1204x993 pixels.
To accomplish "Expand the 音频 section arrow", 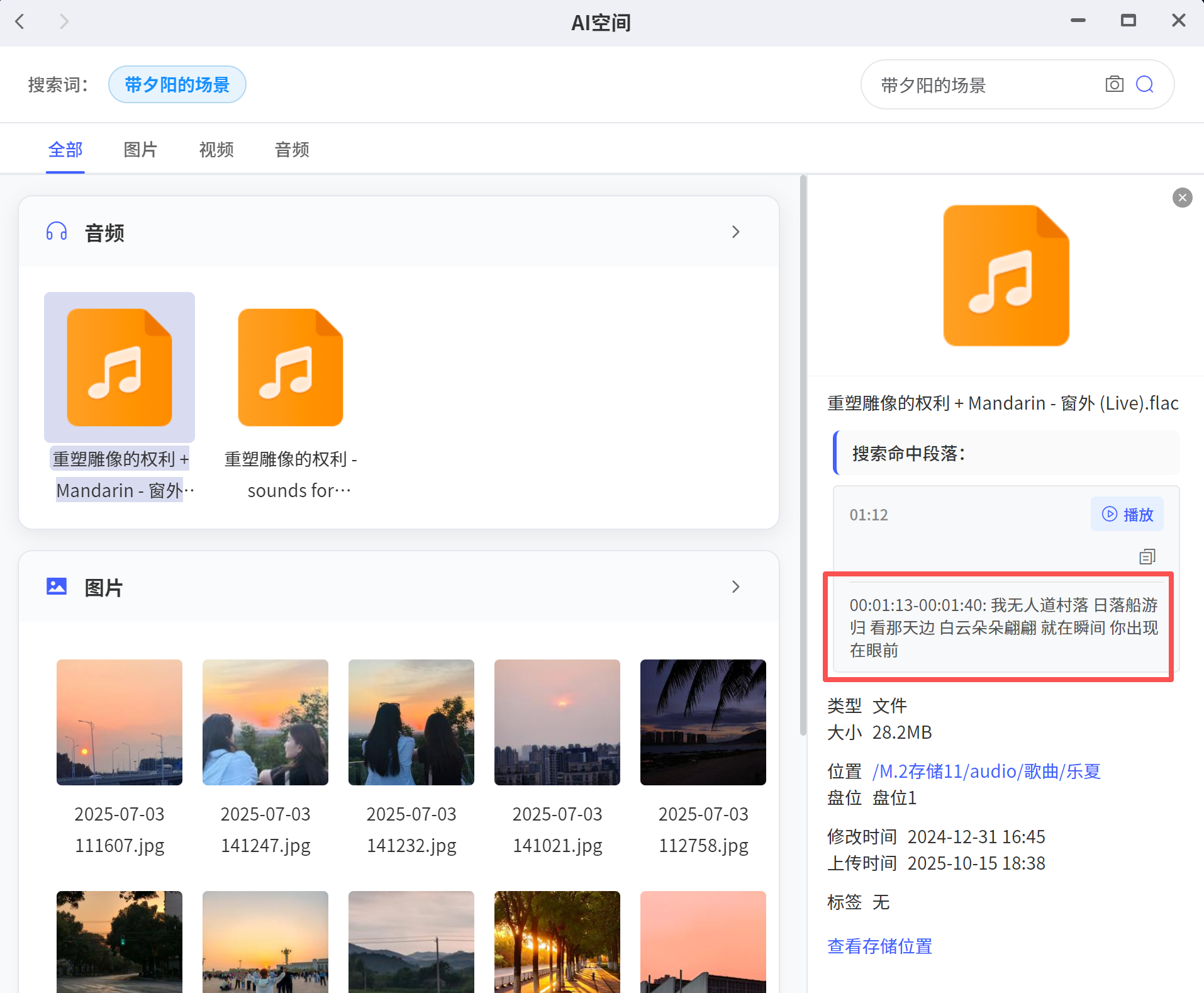I will click(x=735, y=232).
